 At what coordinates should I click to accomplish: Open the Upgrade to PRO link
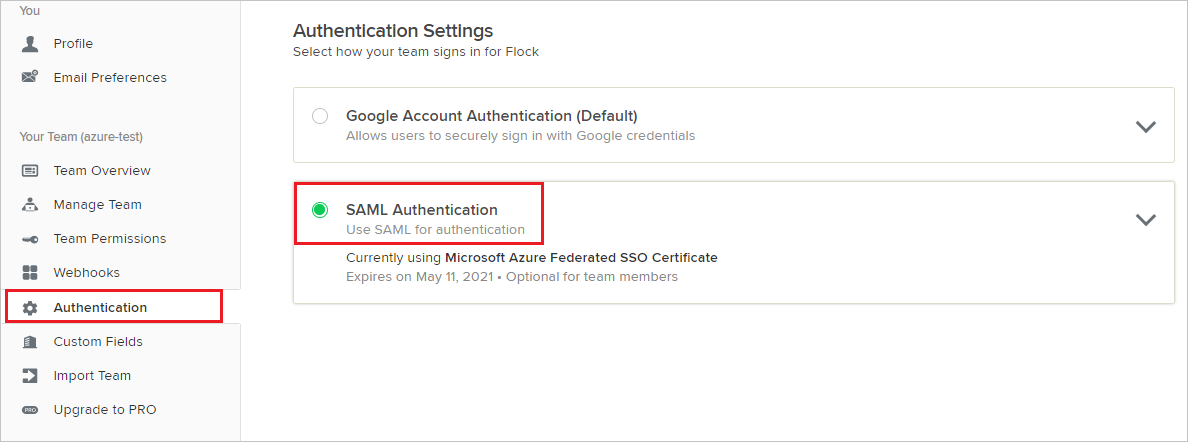(104, 410)
